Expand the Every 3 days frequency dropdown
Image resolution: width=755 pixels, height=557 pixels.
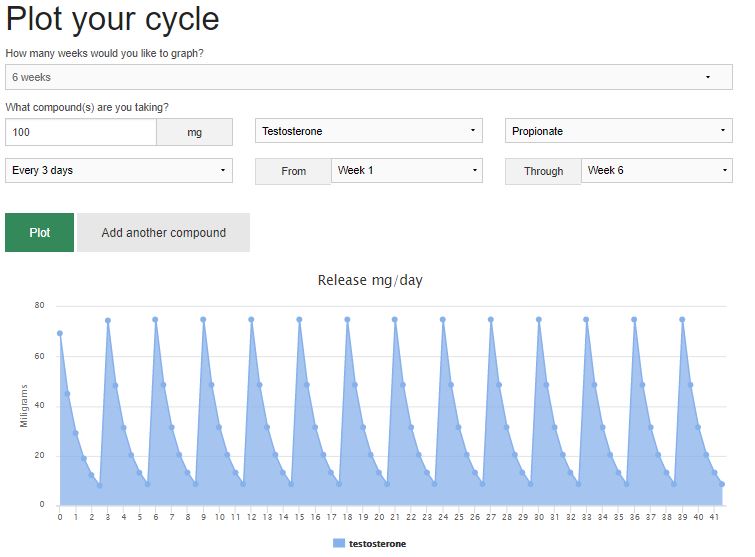click(118, 171)
